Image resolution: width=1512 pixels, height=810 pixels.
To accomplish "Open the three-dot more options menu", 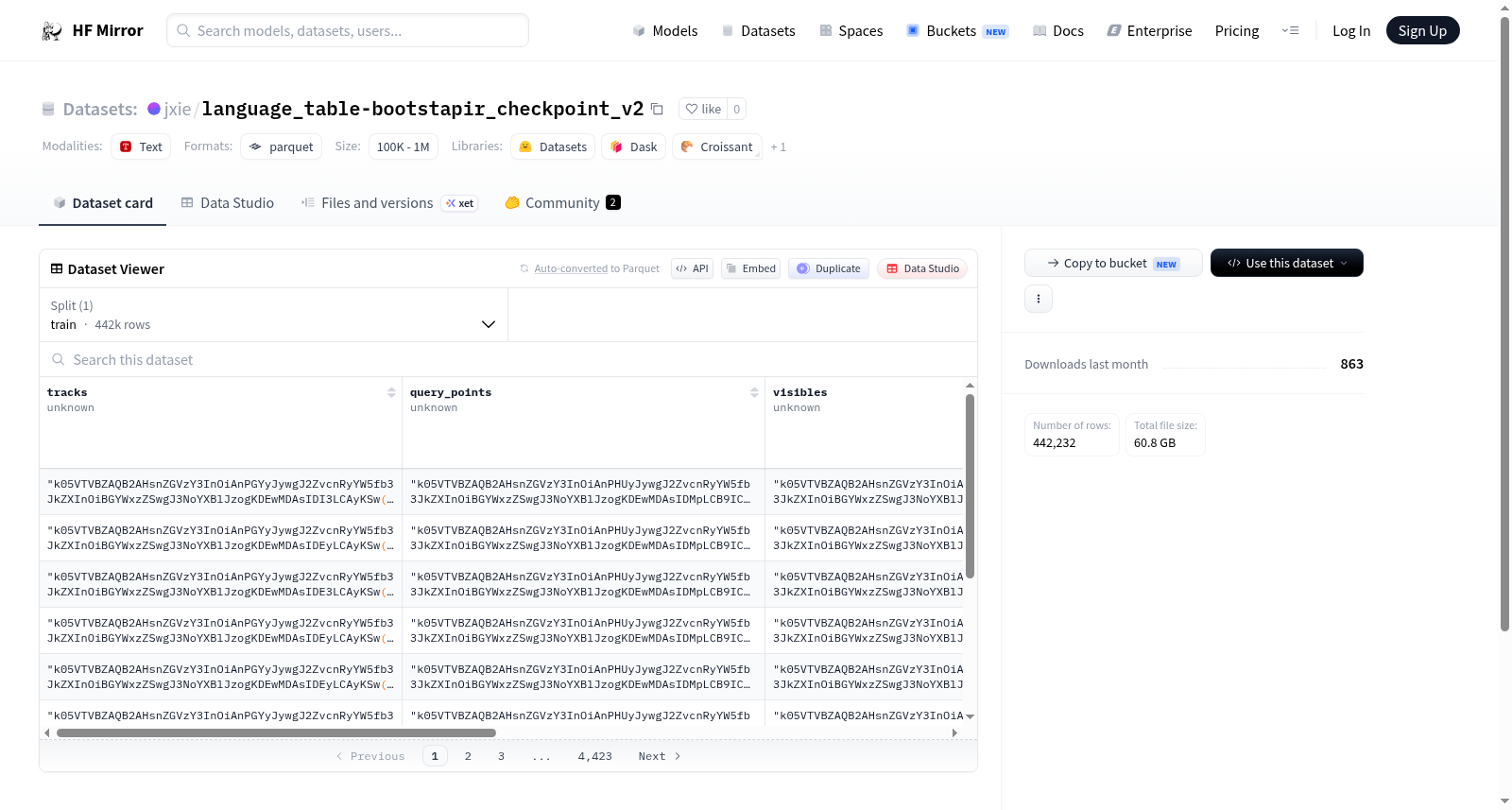I will coord(1039,299).
